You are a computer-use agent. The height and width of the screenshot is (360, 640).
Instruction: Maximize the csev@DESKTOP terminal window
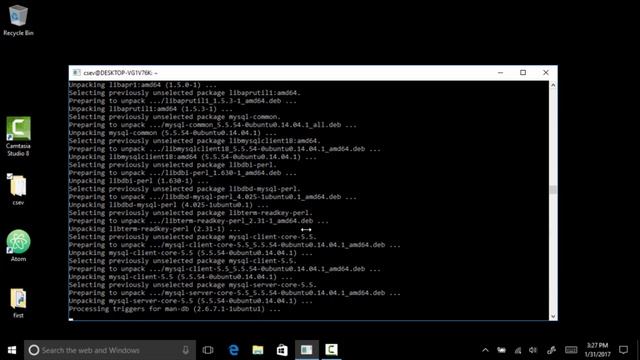(523, 73)
